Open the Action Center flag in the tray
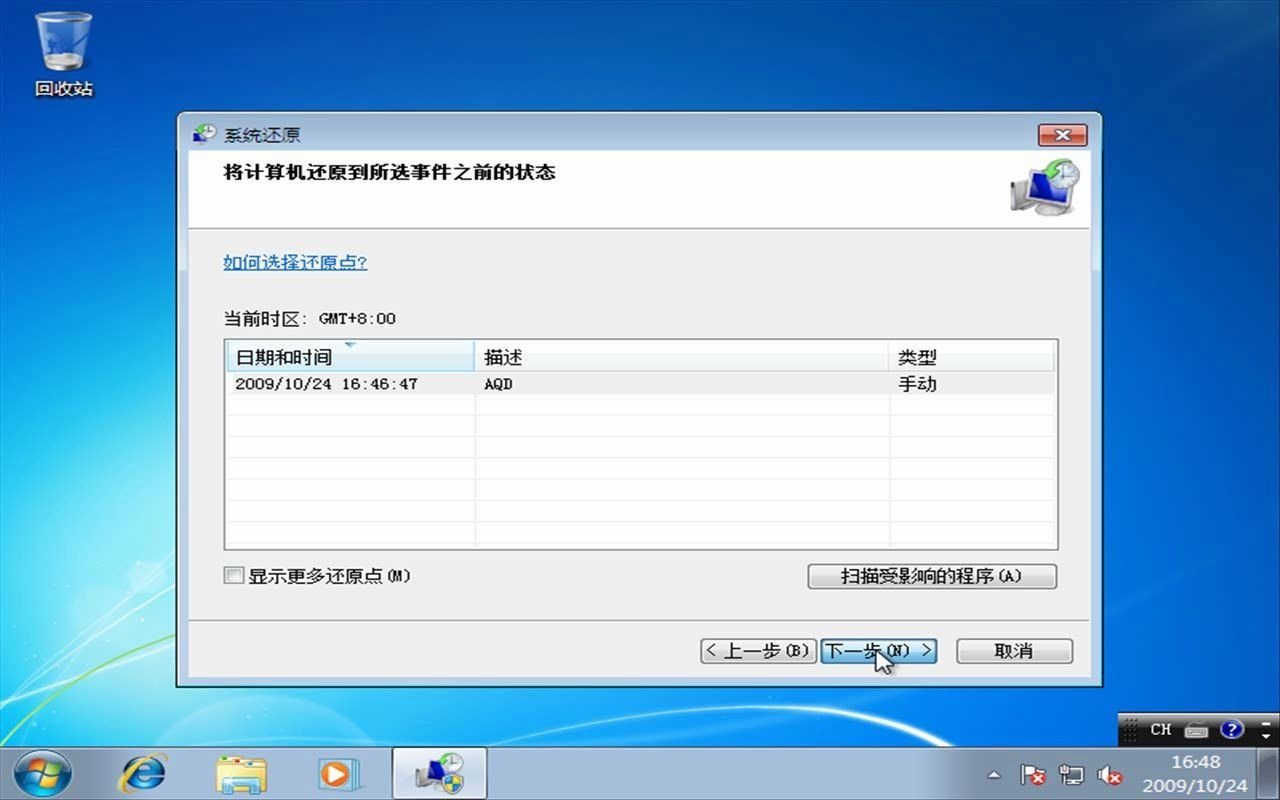 coord(1033,776)
